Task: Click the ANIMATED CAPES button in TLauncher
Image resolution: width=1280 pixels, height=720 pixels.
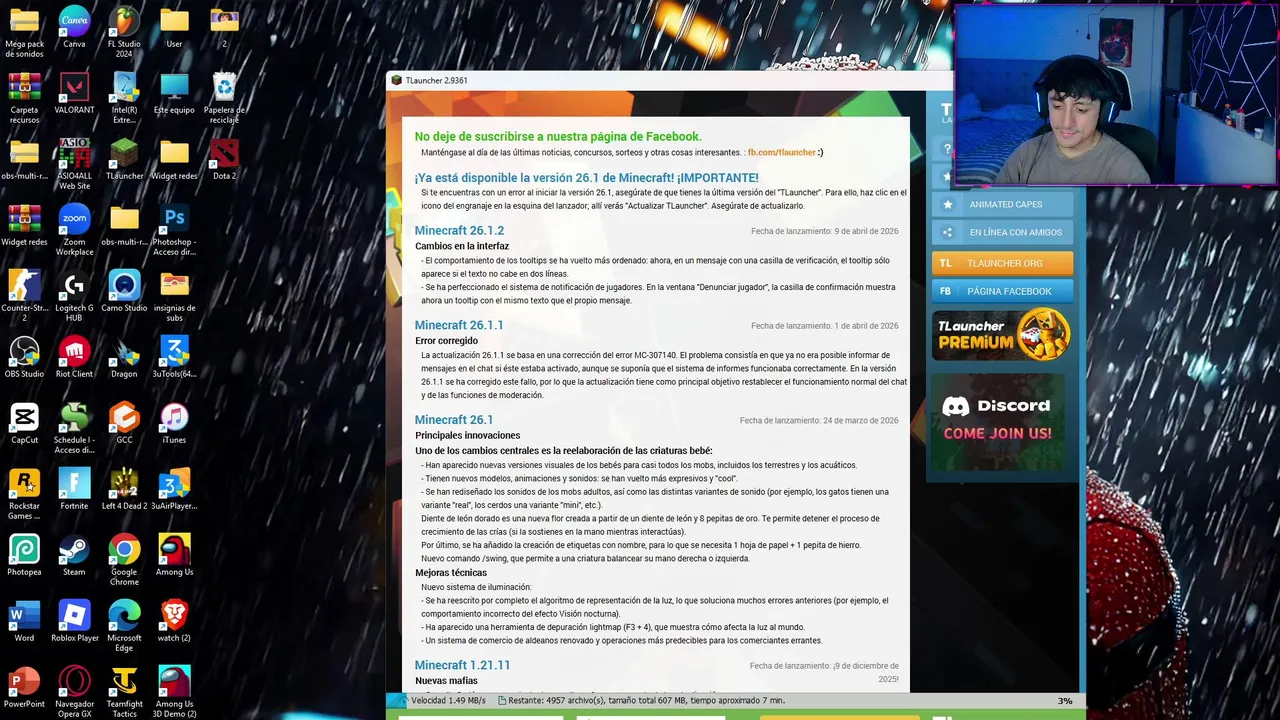Action: [1003, 204]
